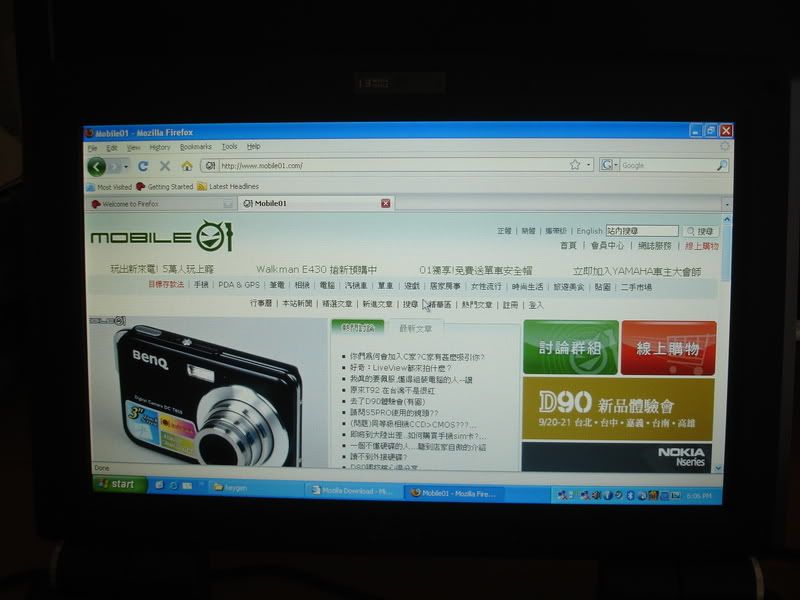The image size is (800, 600).
Task: Open the 熱門文章 link in the sub-navigation
Action: coord(477,305)
